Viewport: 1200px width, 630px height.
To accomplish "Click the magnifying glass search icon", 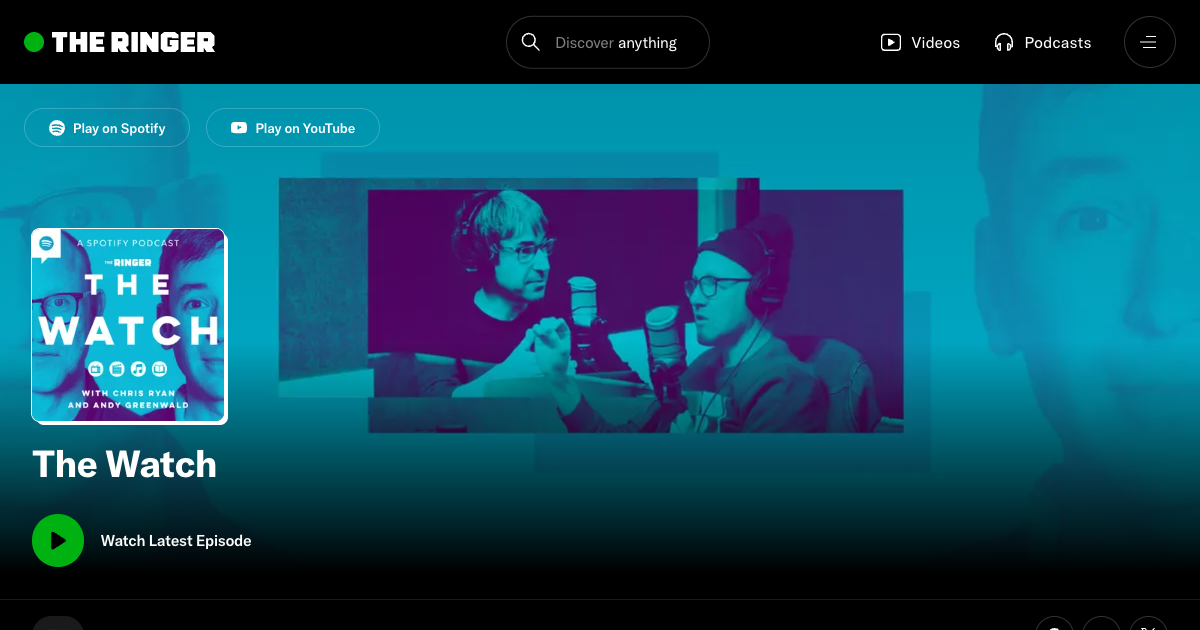I will pyautogui.click(x=531, y=42).
